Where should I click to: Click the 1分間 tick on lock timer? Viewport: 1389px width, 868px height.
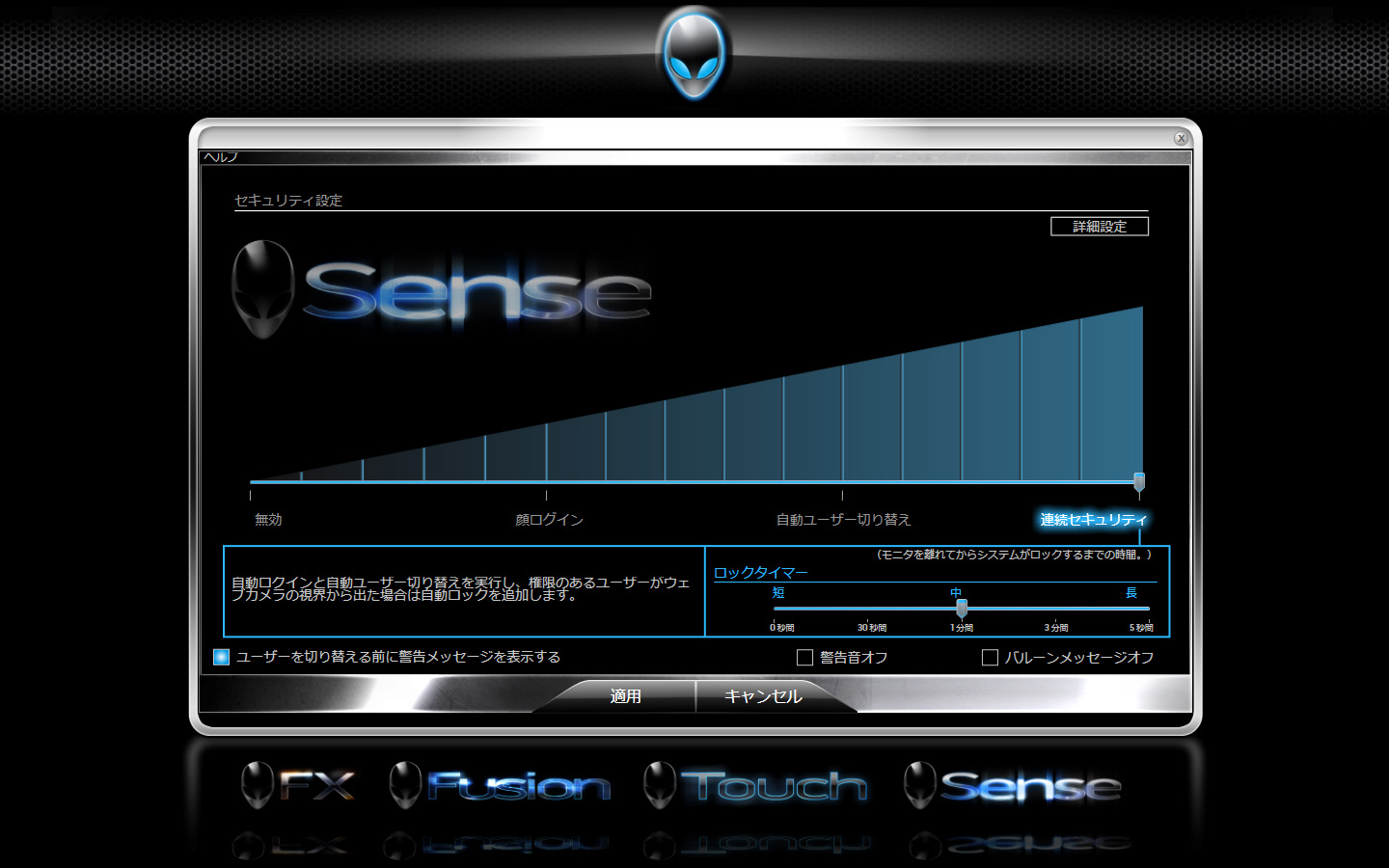click(962, 628)
